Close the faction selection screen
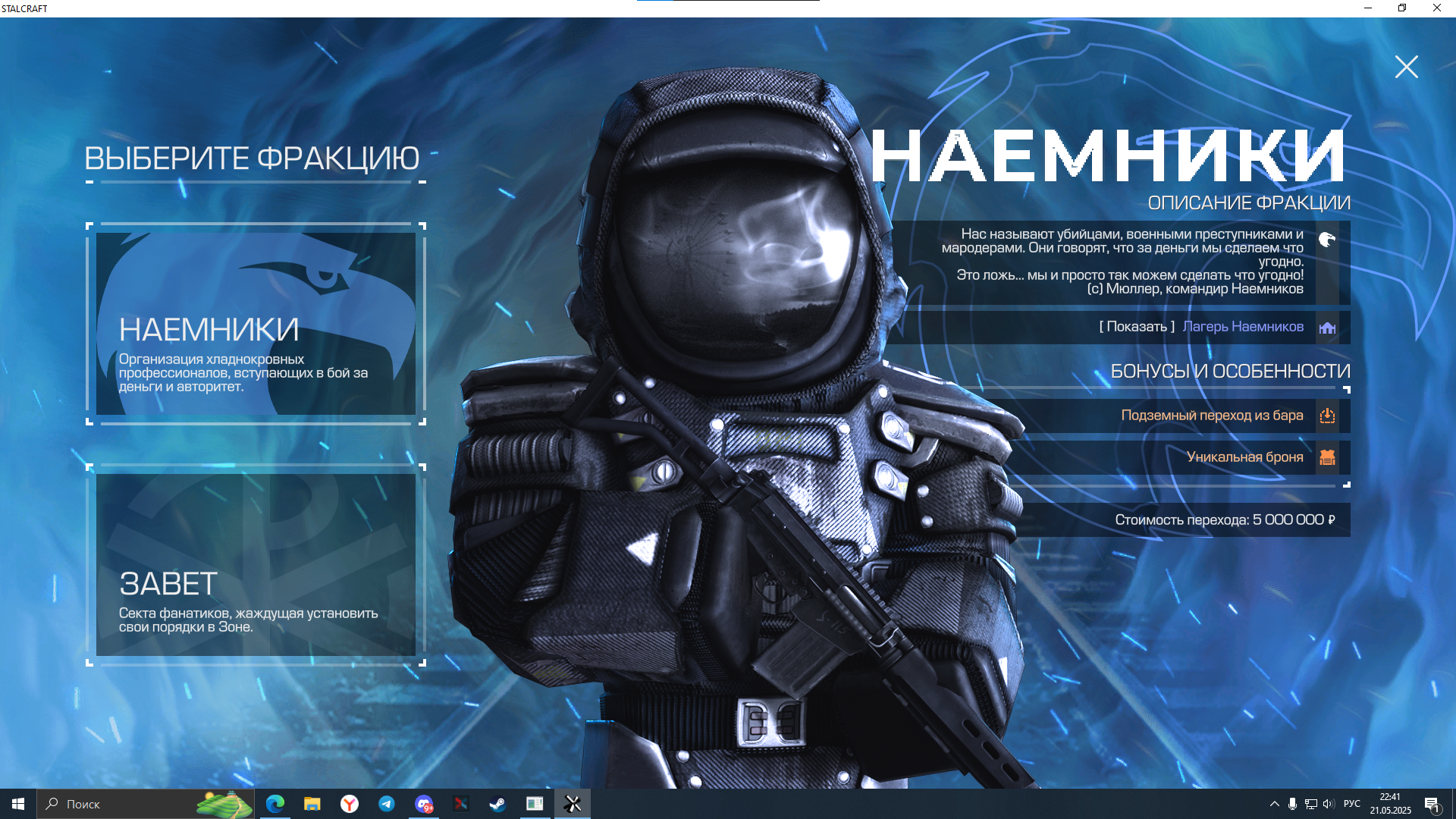1456x819 pixels. click(1406, 67)
